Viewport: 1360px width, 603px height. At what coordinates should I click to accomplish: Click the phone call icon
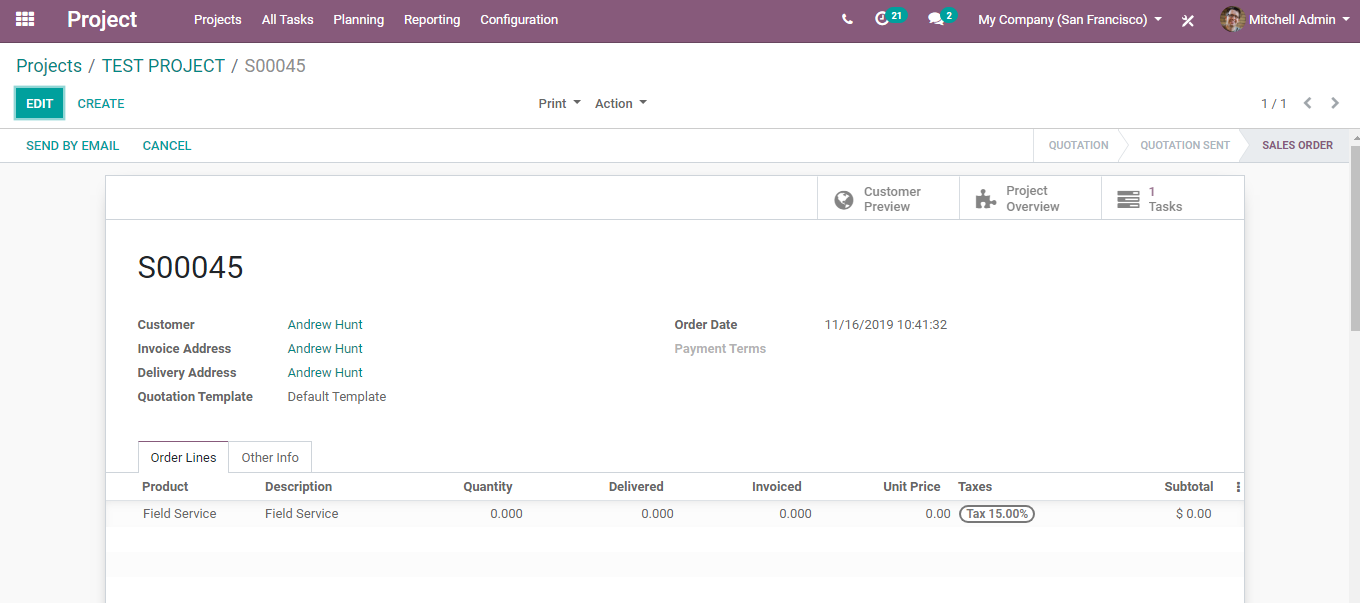click(847, 19)
